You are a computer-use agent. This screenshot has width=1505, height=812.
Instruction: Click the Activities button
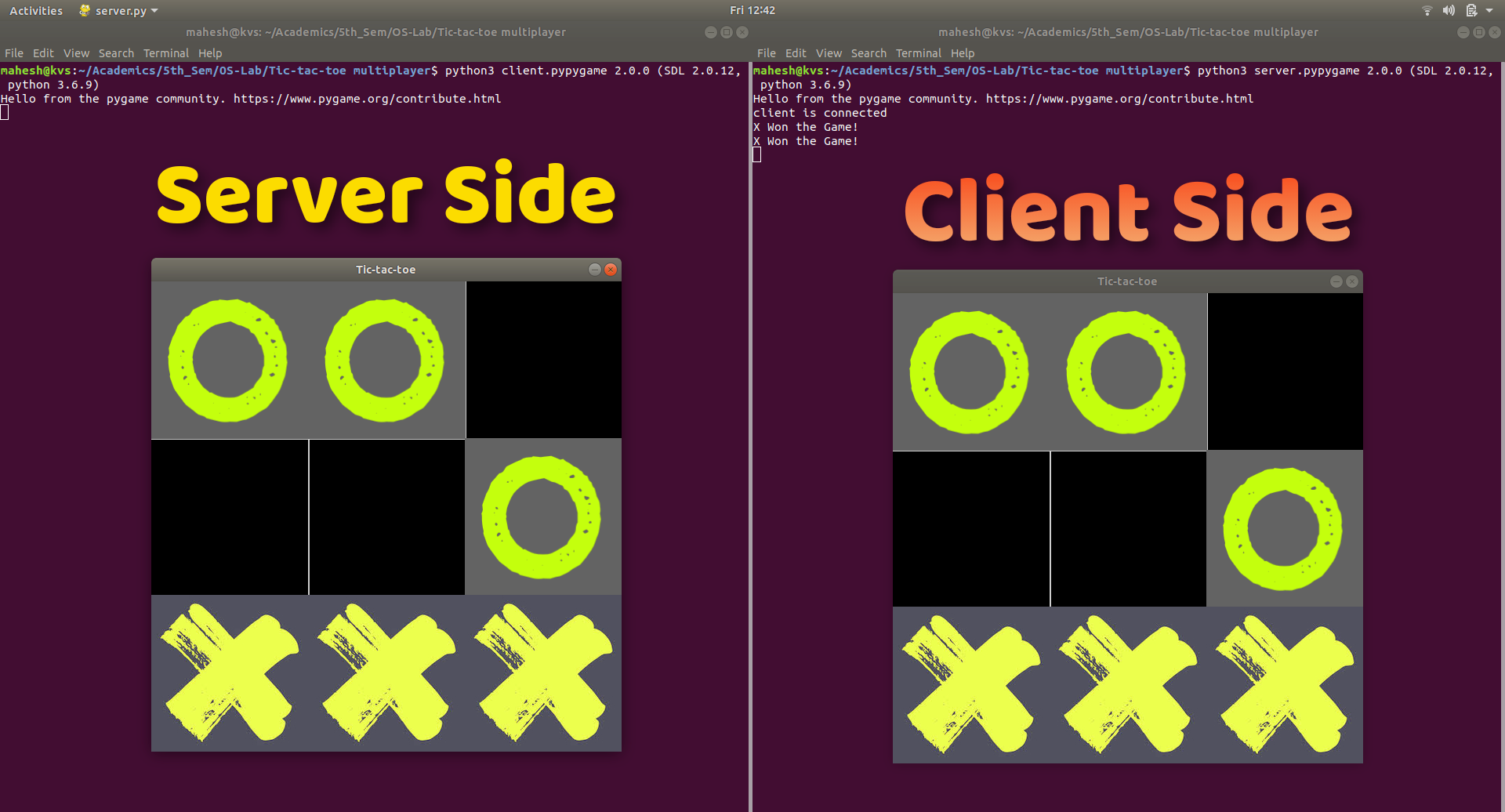pos(36,10)
